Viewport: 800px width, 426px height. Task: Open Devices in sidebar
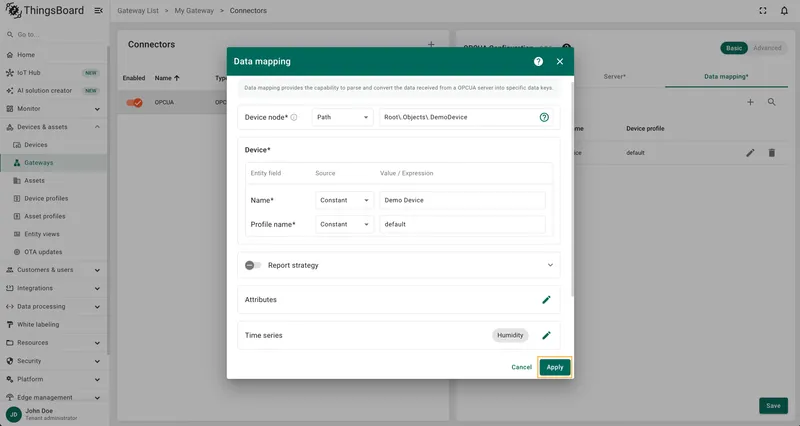click(x=54, y=145)
